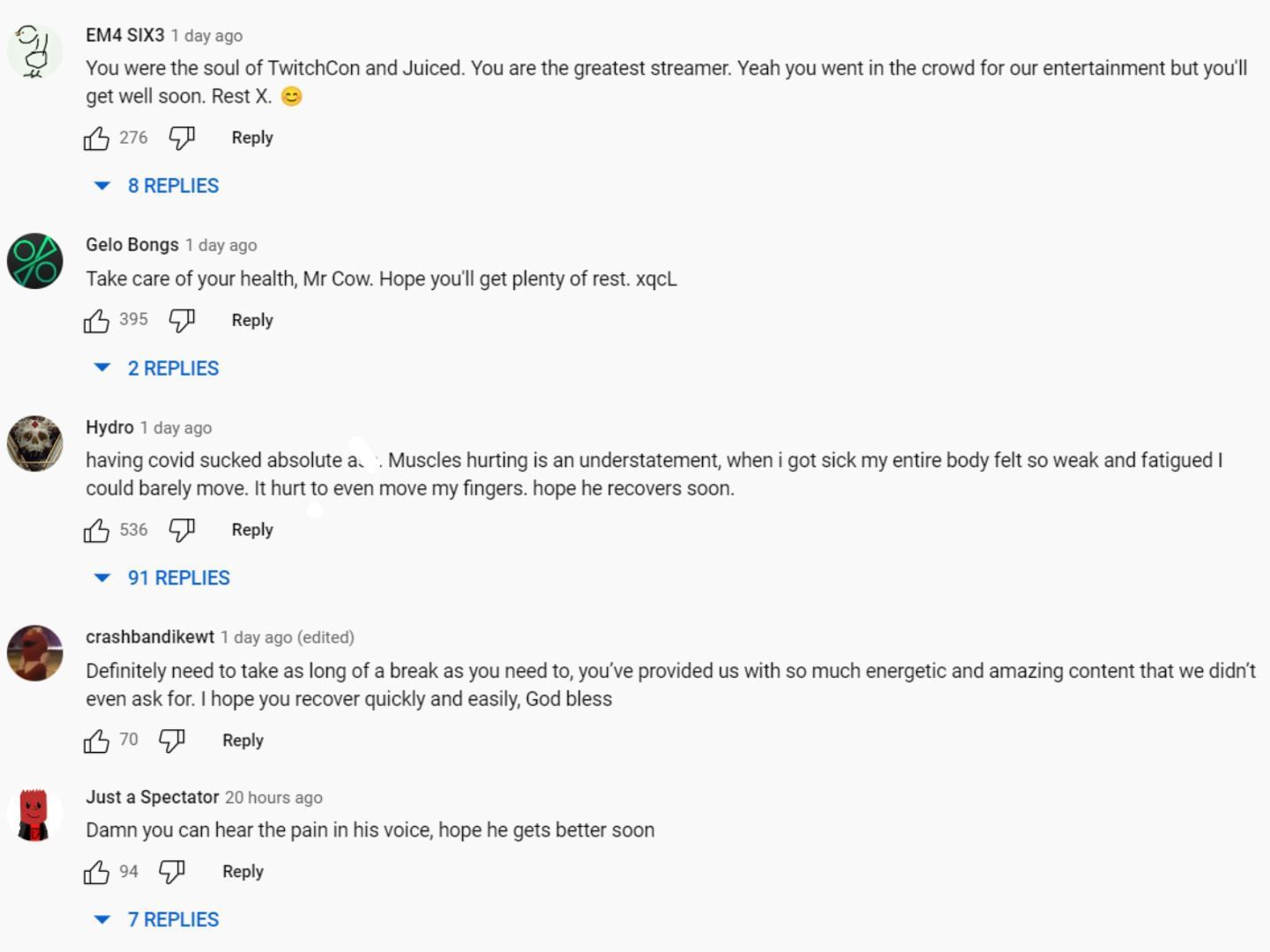Open EM4 SIX3's profile avatar

pos(35,51)
